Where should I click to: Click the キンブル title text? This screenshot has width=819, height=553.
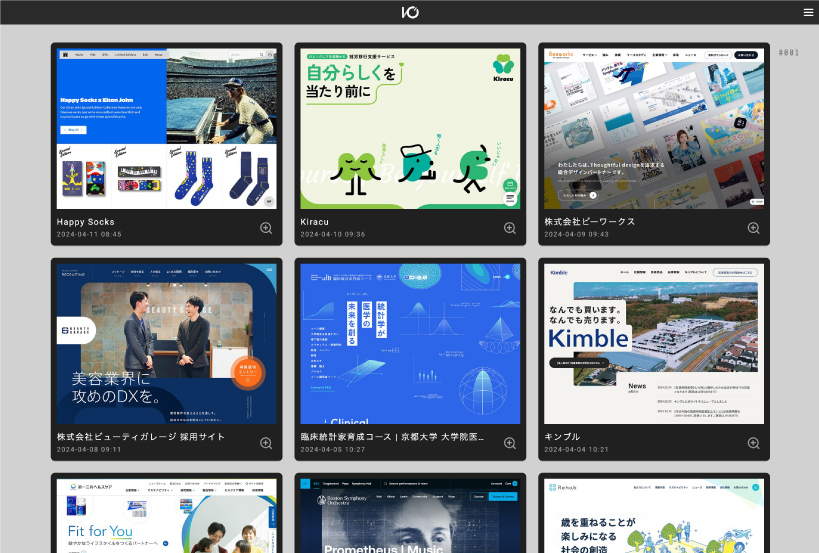tap(562, 437)
